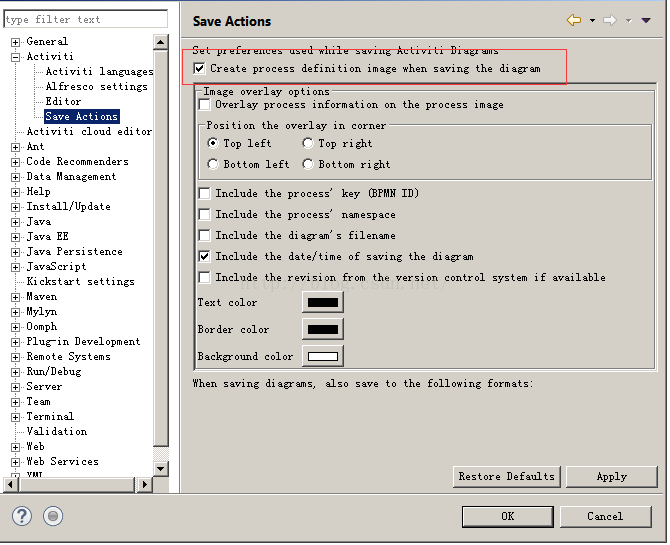Expand the Run/Debug tree node

click(x=15, y=372)
